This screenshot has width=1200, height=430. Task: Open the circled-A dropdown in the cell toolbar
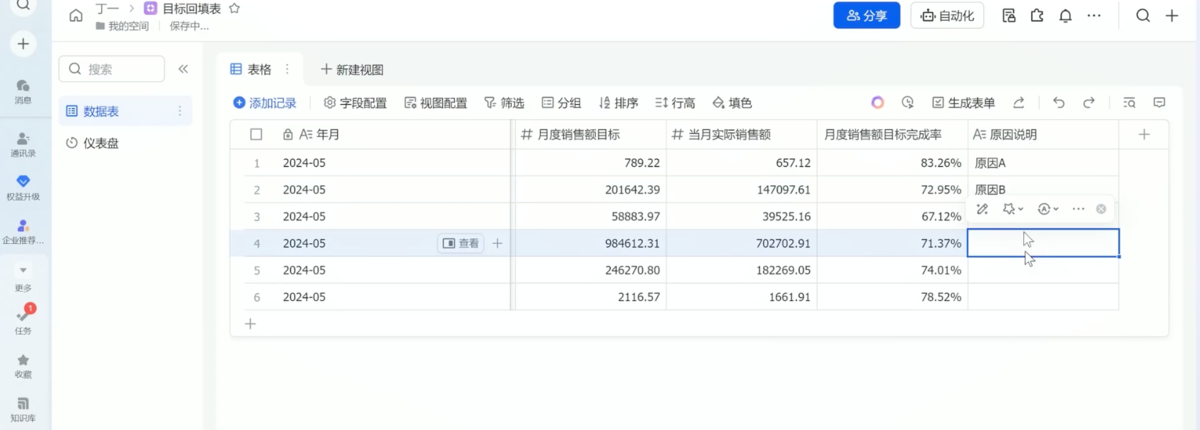1048,209
